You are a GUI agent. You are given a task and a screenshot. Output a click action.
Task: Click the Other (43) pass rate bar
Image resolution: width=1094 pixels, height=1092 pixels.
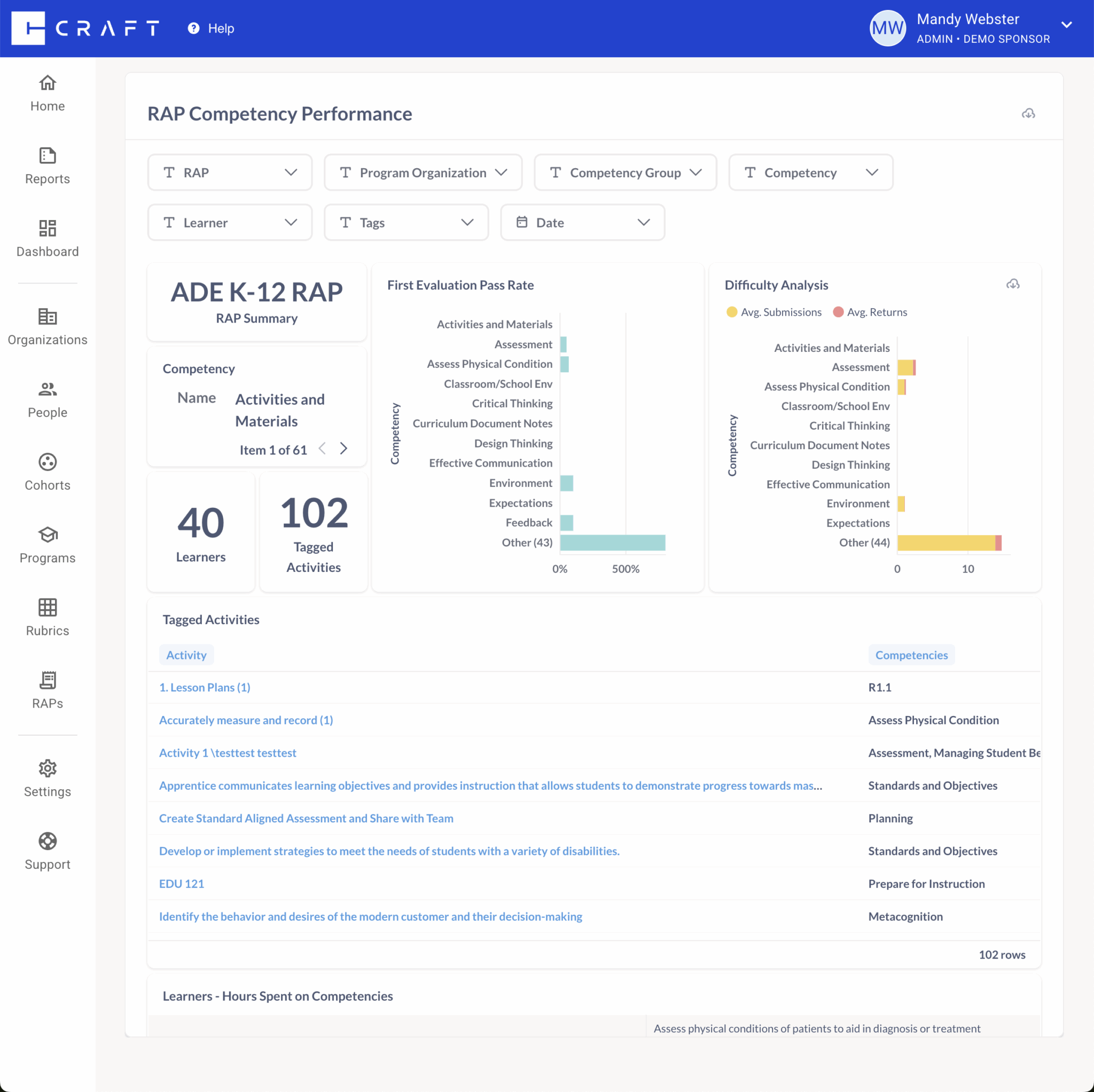[x=612, y=543]
